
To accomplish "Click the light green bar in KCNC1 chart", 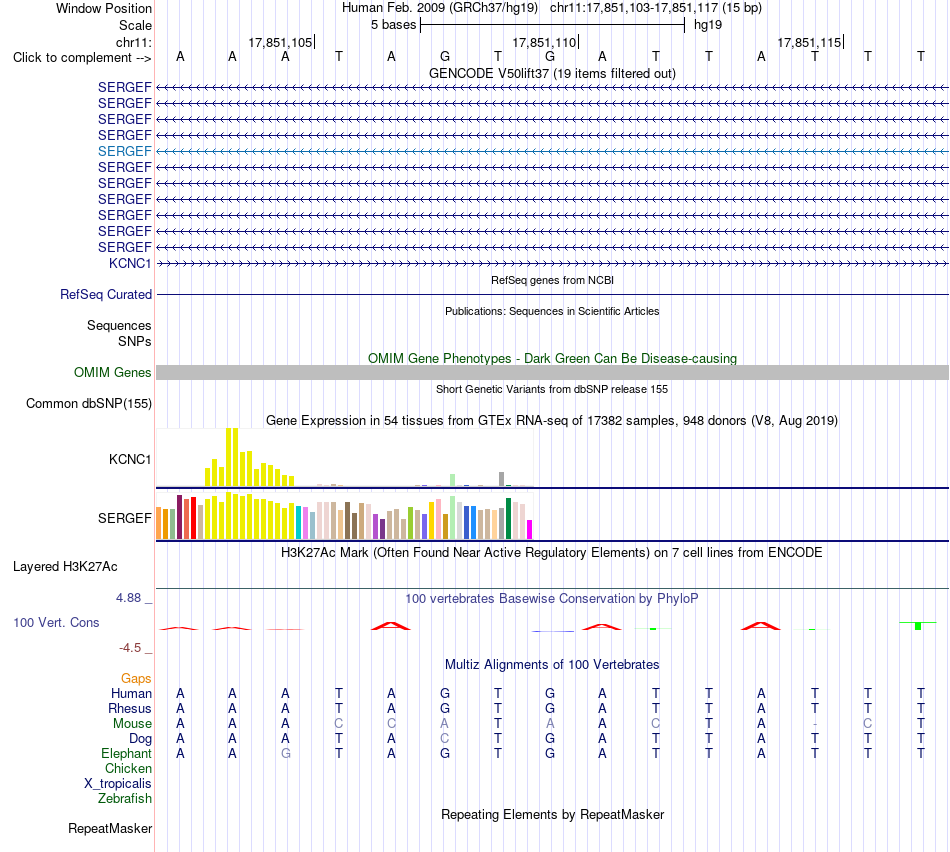I will [x=453, y=480].
